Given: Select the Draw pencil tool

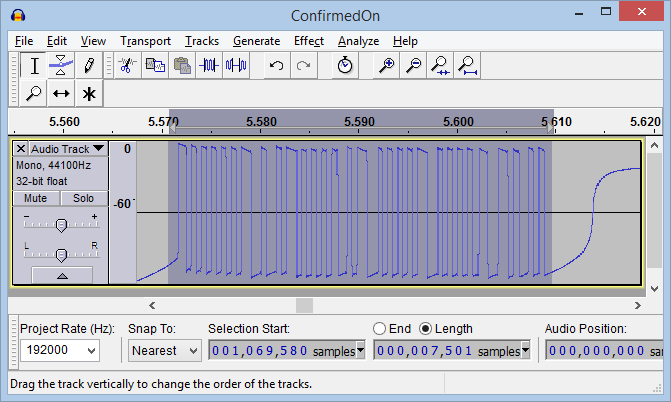Looking at the screenshot, I should (x=89, y=66).
